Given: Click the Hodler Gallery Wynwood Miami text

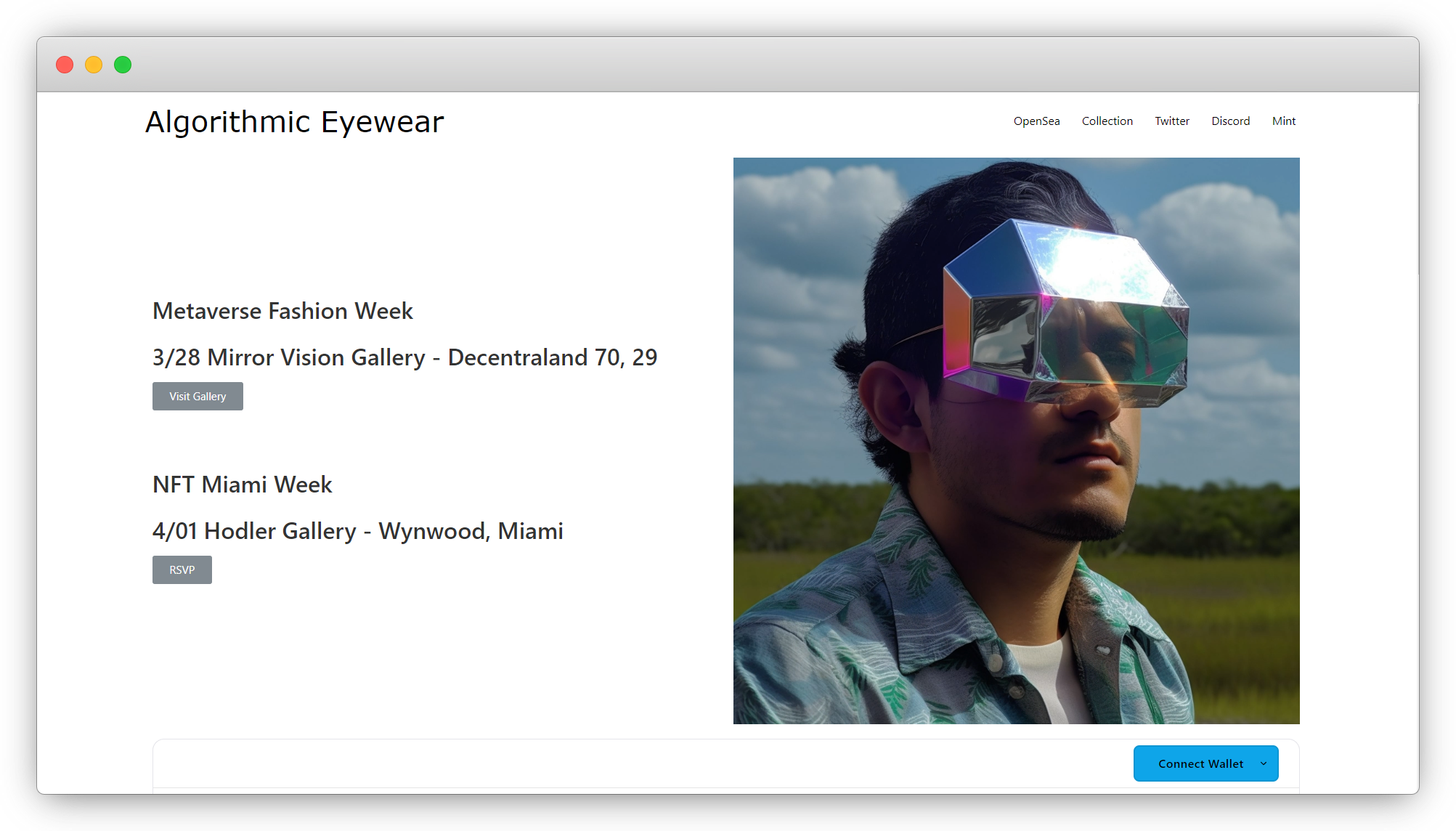Looking at the screenshot, I should tap(357, 531).
